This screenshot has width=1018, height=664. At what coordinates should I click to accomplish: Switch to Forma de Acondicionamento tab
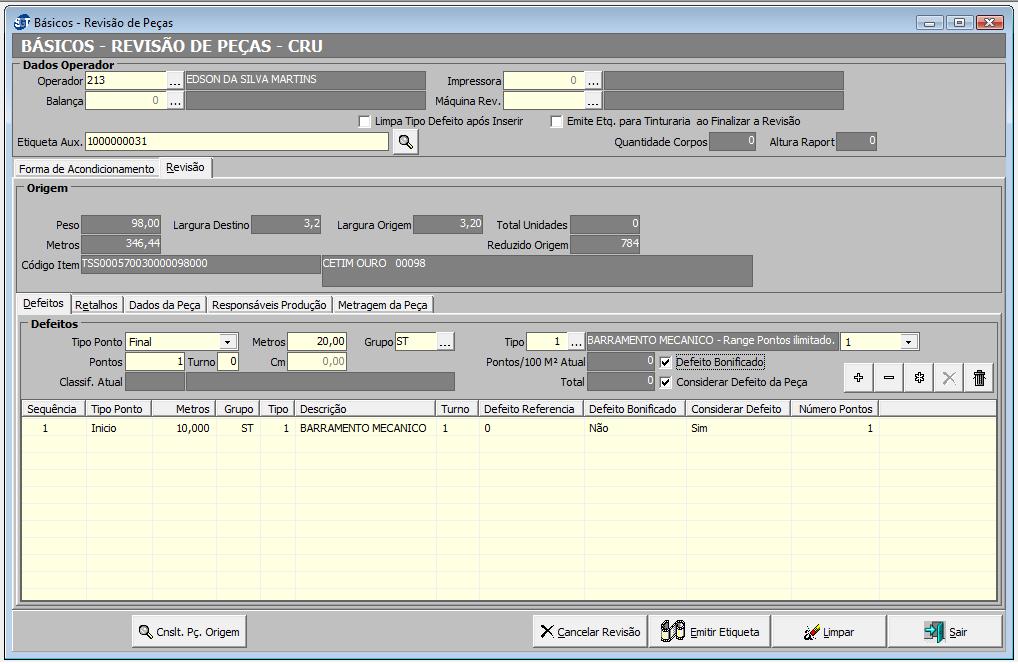click(x=87, y=169)
